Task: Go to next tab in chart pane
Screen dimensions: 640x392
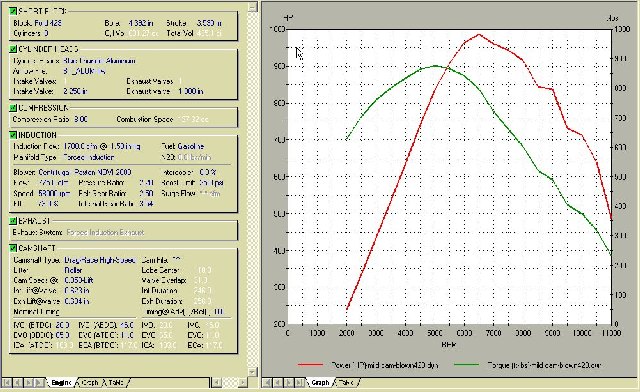Action: [289, 383]
